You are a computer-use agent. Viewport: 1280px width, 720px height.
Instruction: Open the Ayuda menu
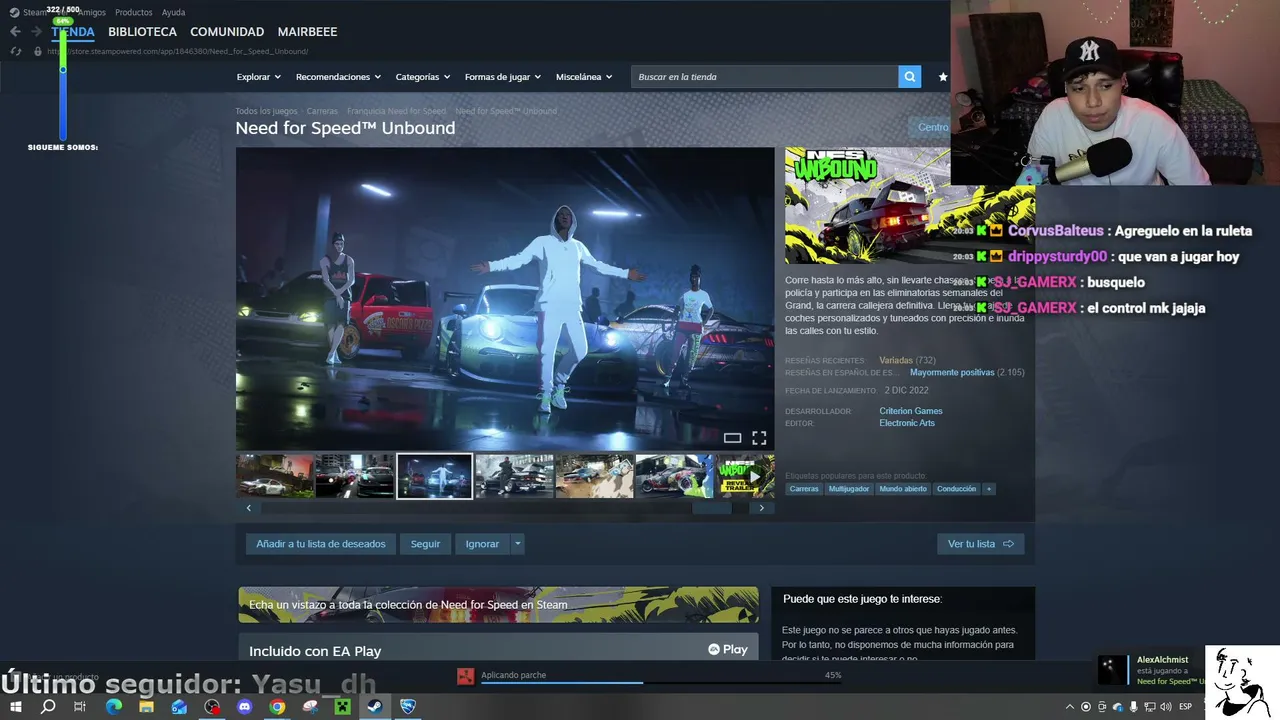pos(173,12)
